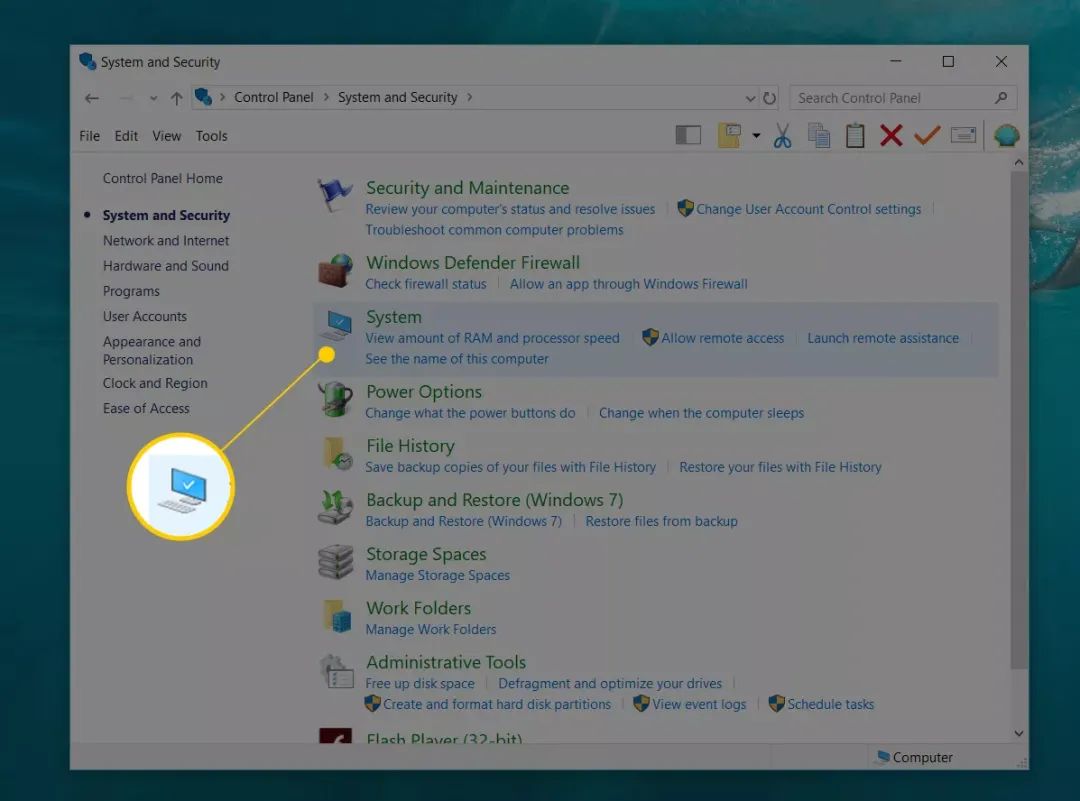This screenshot has height=801, width=1080.
Task: Click View amount of RAM and processor speed
Action: [x=492, y=338]
